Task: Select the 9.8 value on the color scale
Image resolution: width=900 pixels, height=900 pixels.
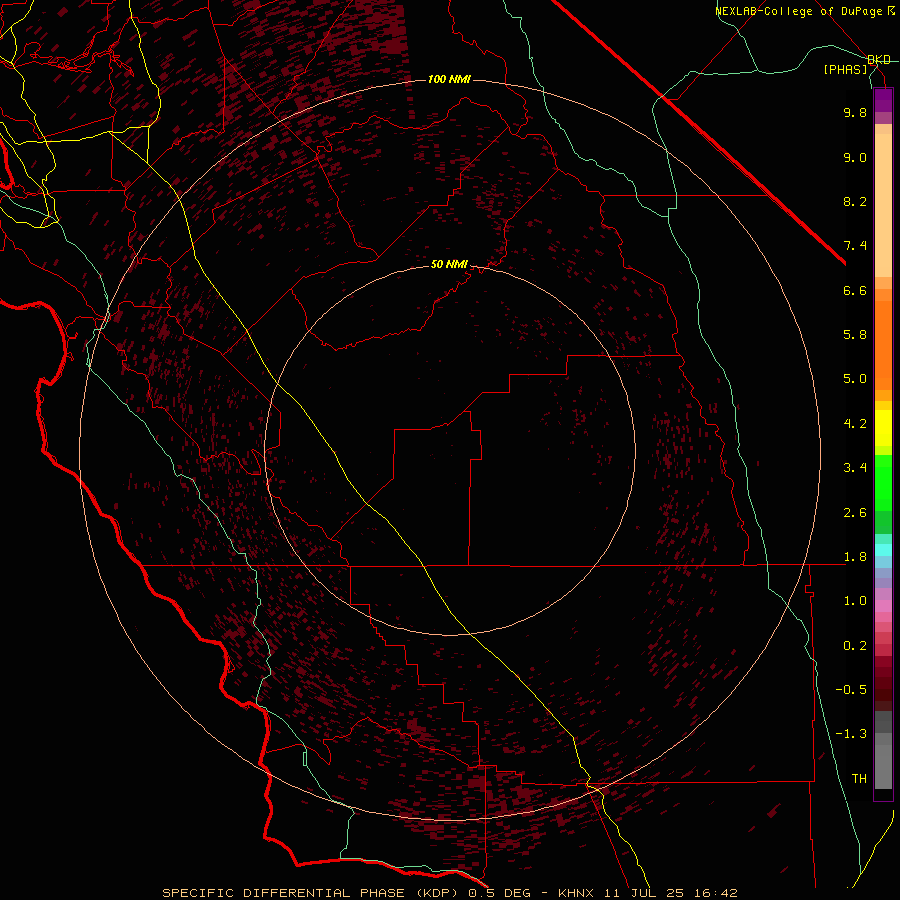Action: click(x=855, y=112)
